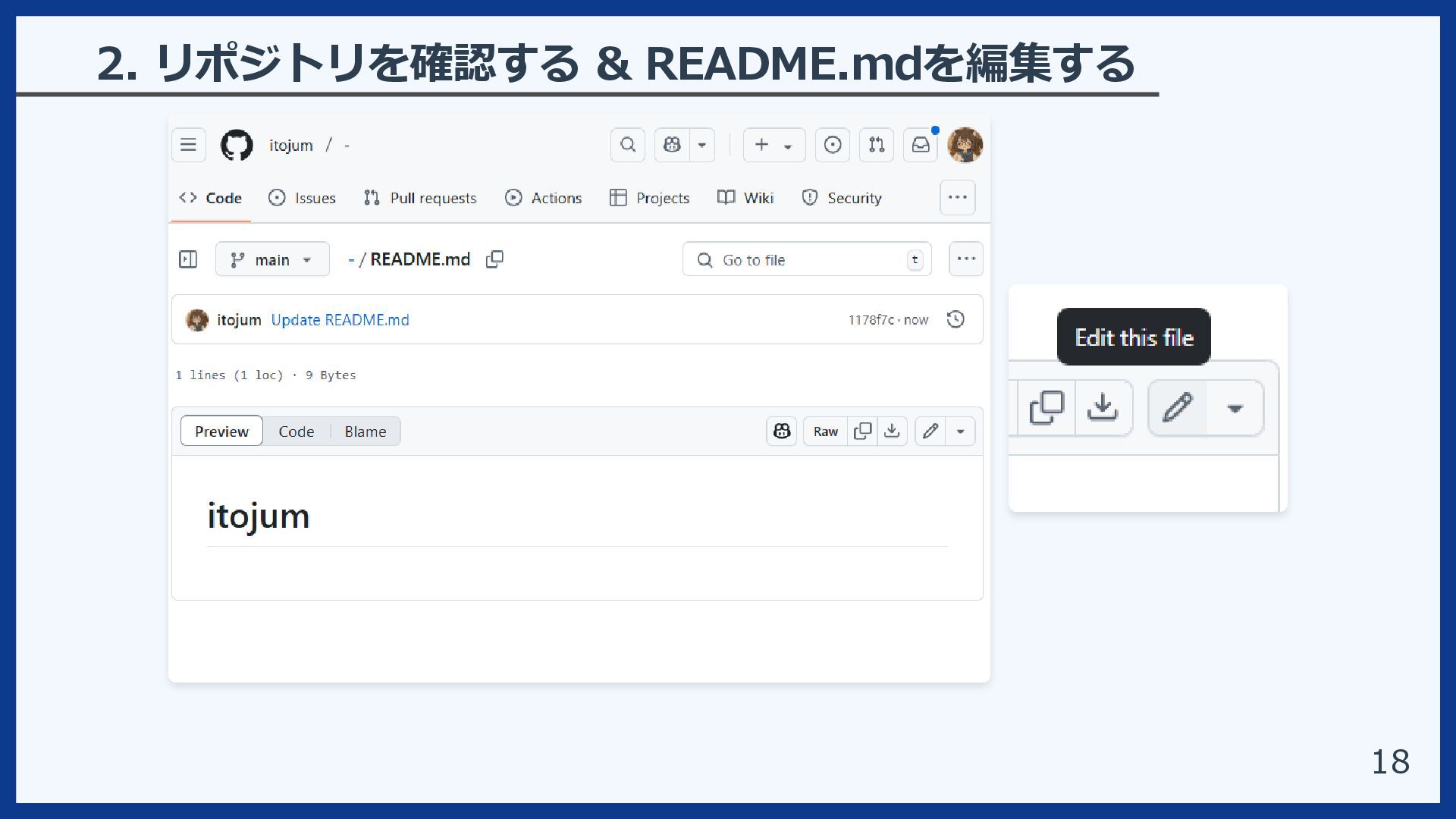
Task: Click the repository root dash in file path
Action: pyautogui.click(x=351, y=259)
